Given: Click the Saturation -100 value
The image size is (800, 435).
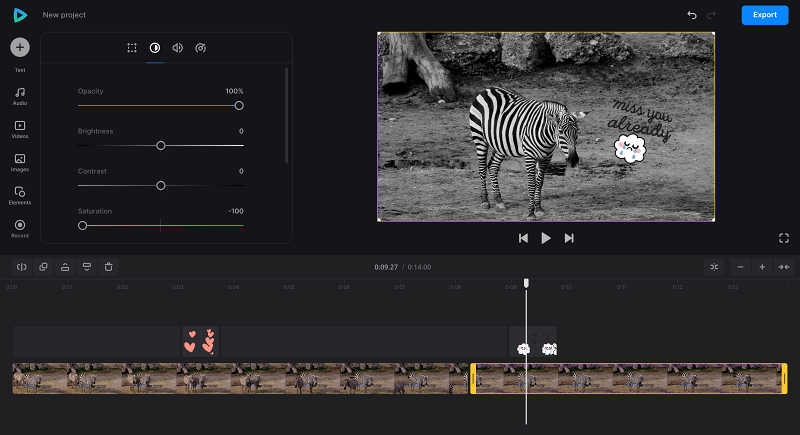Looking at the screenshot, I should [x=236, y=211].
